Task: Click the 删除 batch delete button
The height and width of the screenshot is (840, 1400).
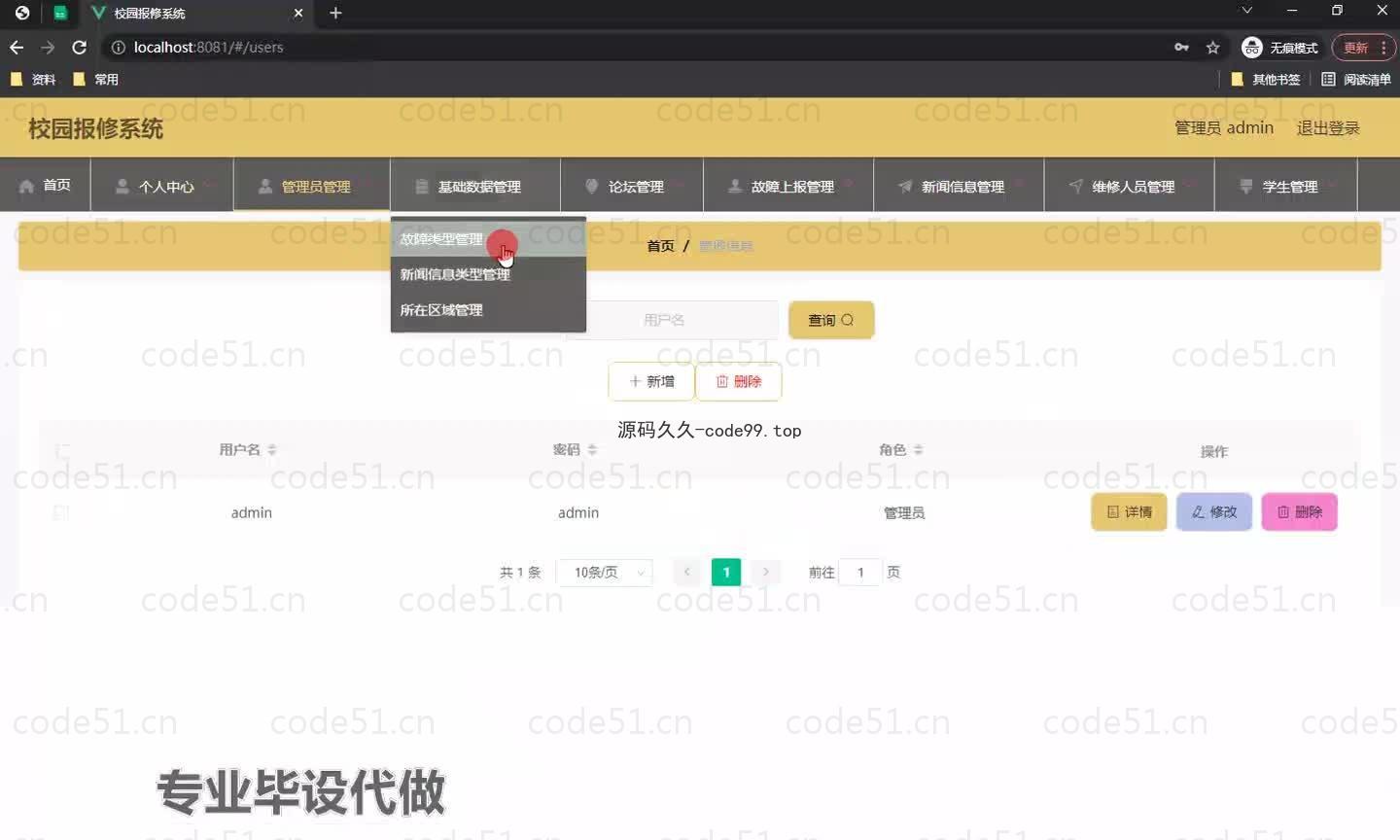Action: [739, 381]
